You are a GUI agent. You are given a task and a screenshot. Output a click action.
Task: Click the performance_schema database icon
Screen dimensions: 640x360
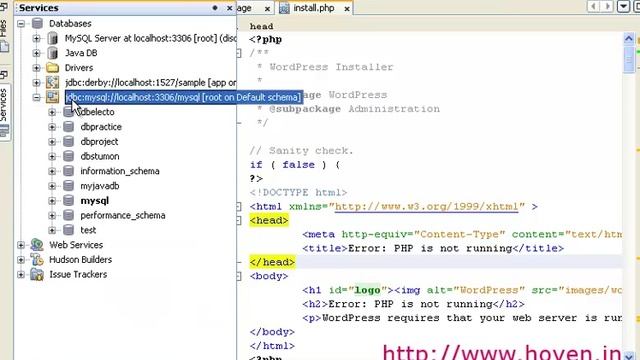(69, 215)
